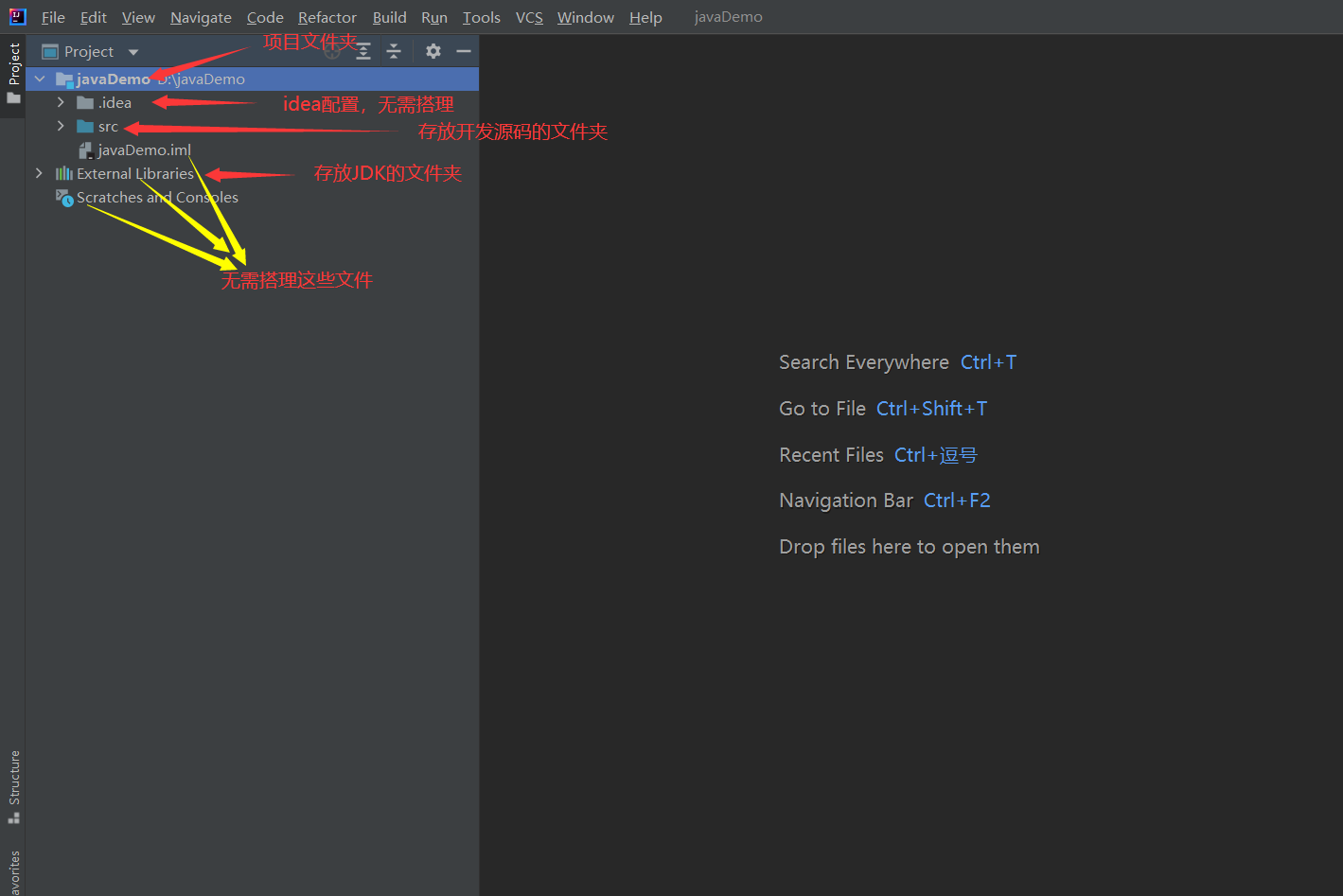The width and height of the screenshot is (1343, 896).
Task: Open the View menu
Action: click(138, 17)
